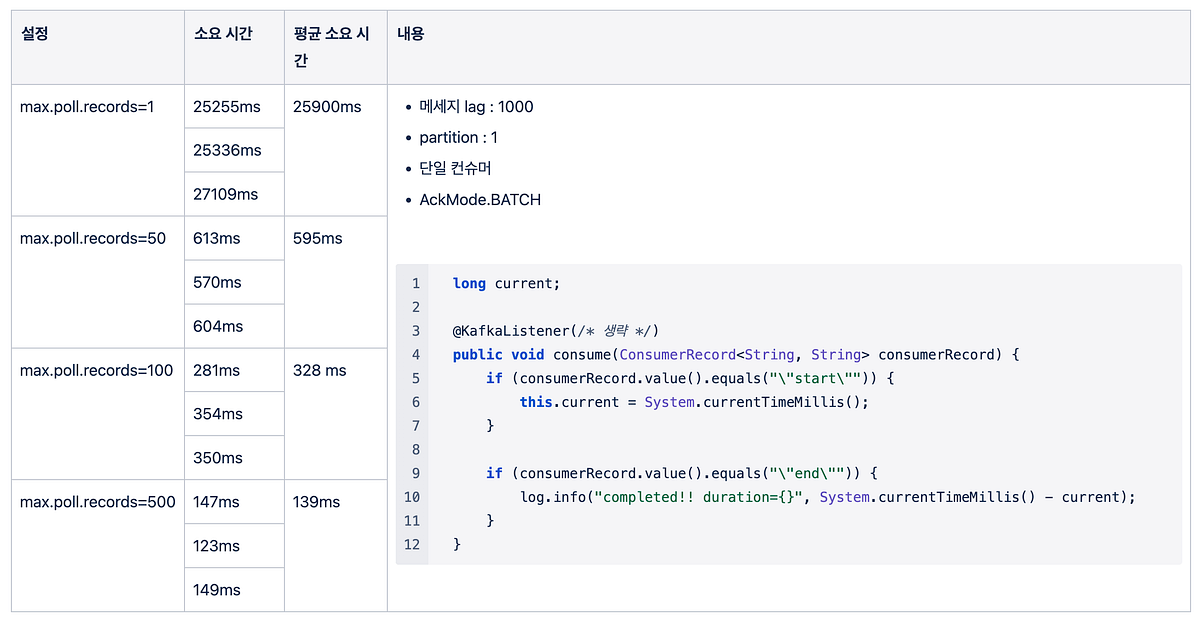Click the 149ms value
This screenshot has width=1200, height=619.
pos(217,591)
